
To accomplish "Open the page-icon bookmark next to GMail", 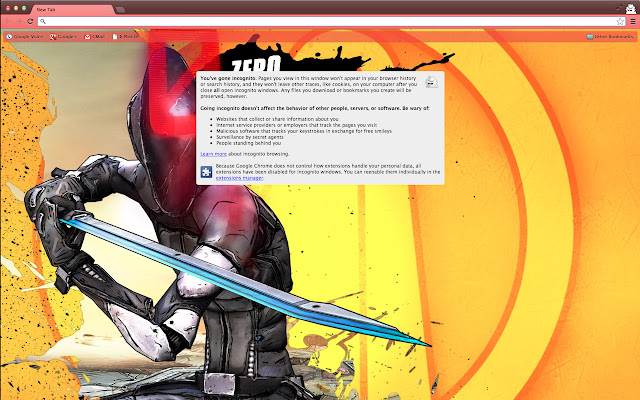I will [125, 37].
